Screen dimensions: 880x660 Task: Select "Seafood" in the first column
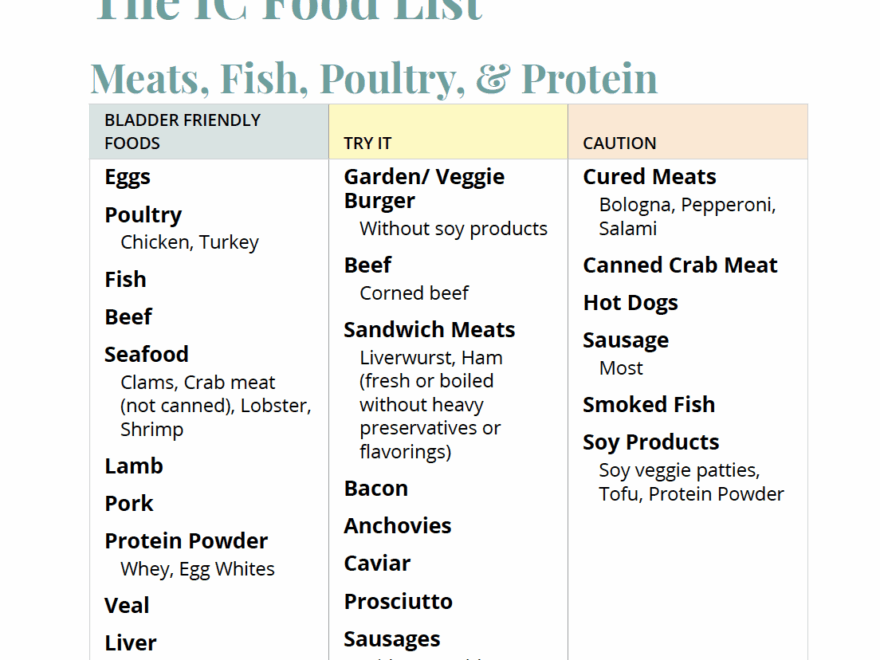click(x=146, y=354)
